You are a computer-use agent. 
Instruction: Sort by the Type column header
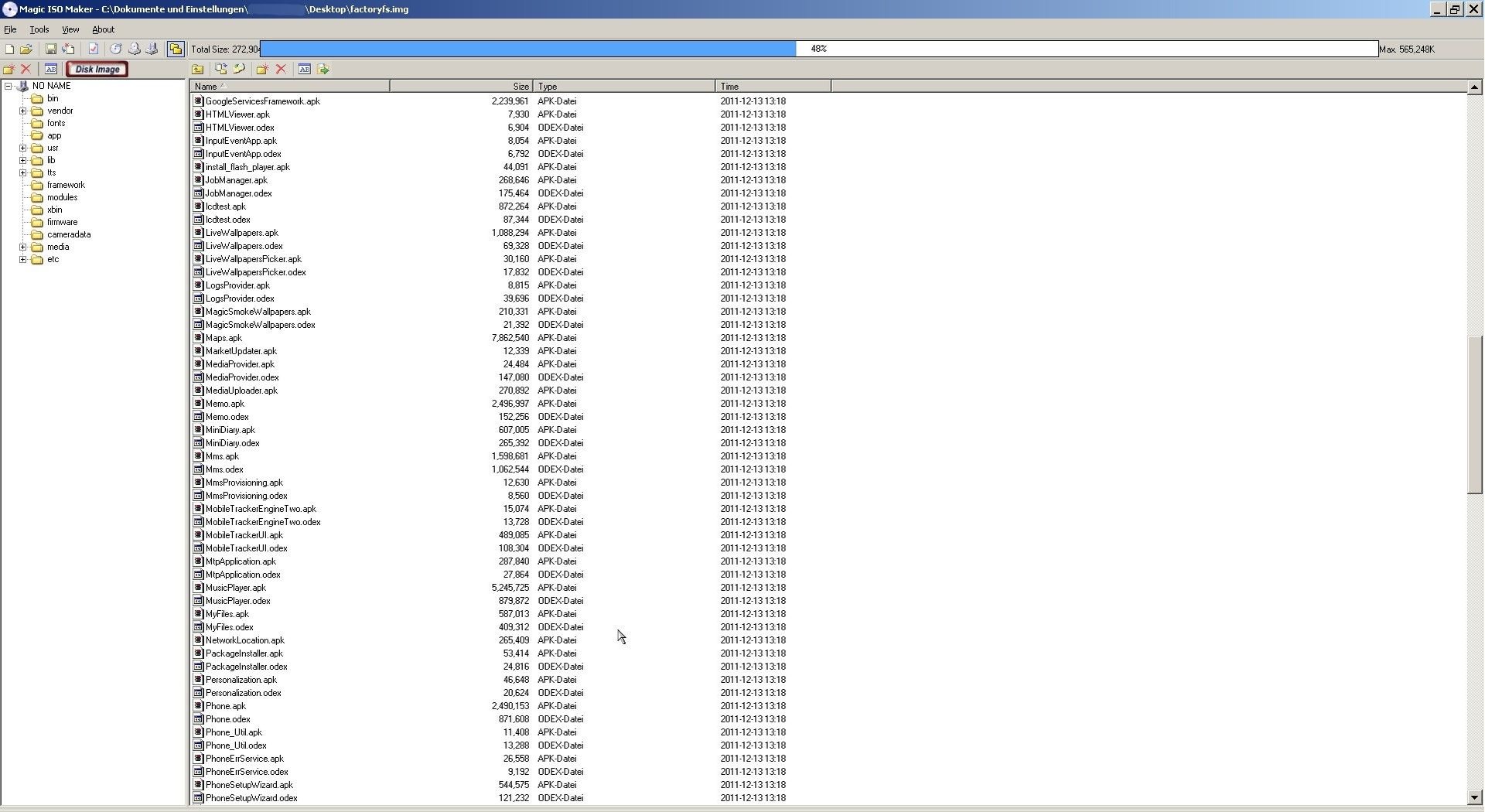(x=624, y=86)
